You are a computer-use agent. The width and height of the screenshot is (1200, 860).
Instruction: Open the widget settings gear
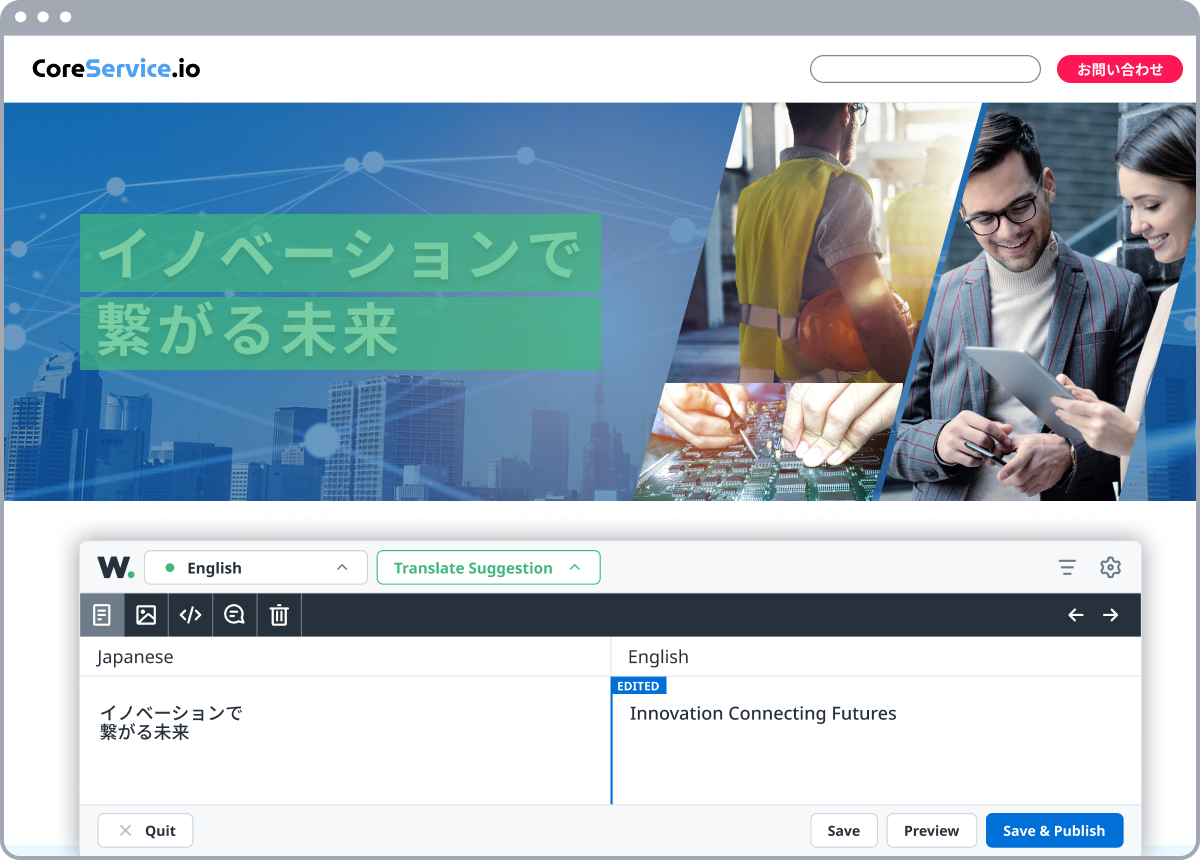coord(1110,567)
